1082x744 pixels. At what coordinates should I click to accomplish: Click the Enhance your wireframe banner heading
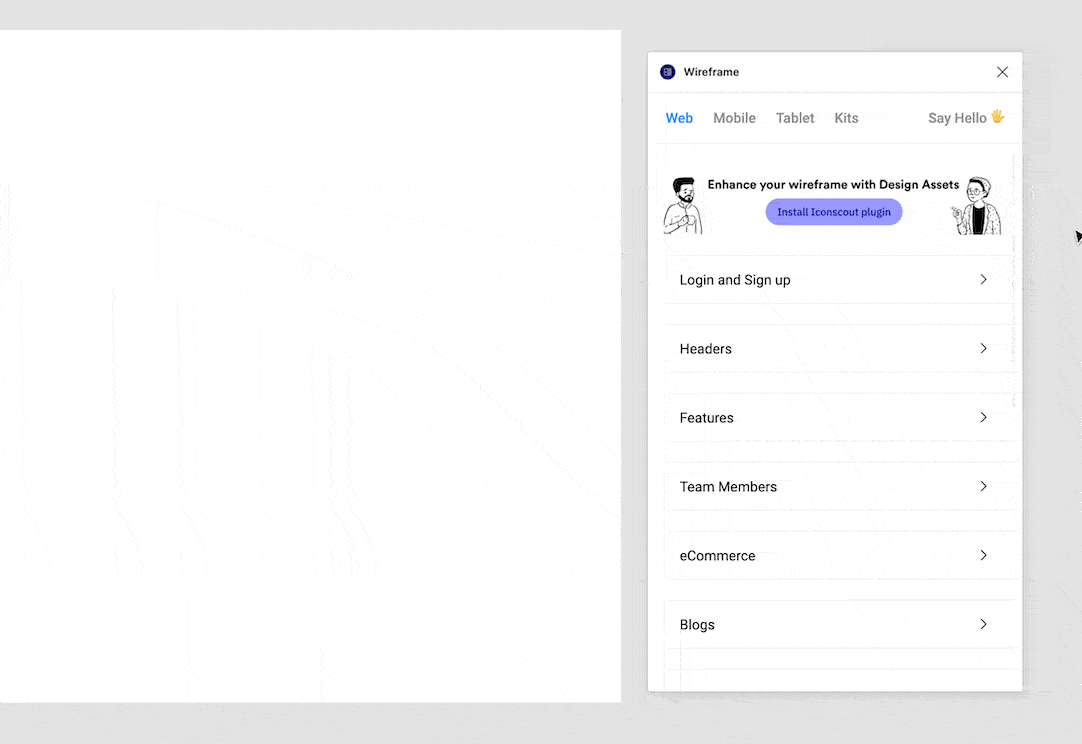[833, 184]
